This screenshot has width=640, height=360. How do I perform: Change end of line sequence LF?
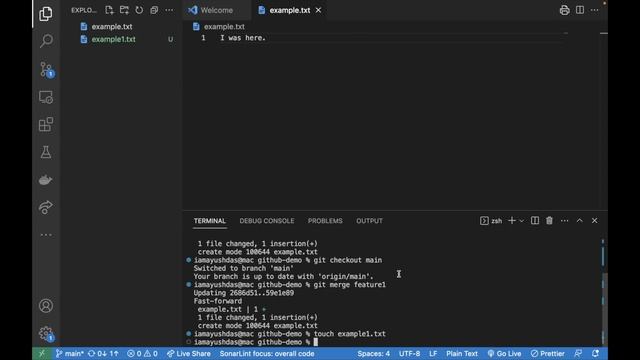[x=433, y=353]
